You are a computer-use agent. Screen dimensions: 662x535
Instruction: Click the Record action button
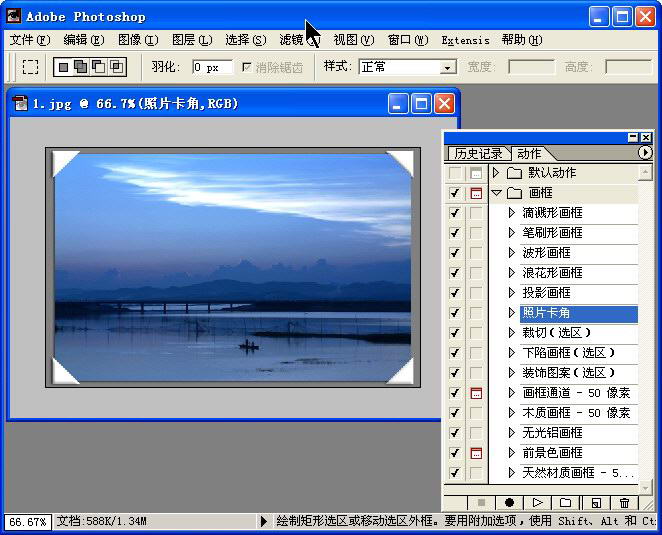click(x=509, y=503)
